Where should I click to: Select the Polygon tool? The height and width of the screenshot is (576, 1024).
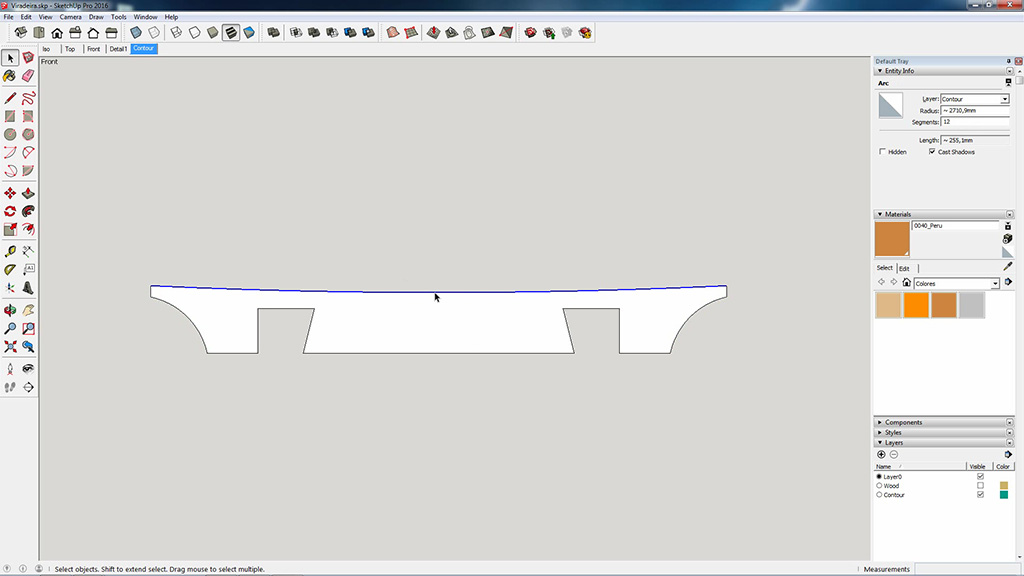point(28,135)
